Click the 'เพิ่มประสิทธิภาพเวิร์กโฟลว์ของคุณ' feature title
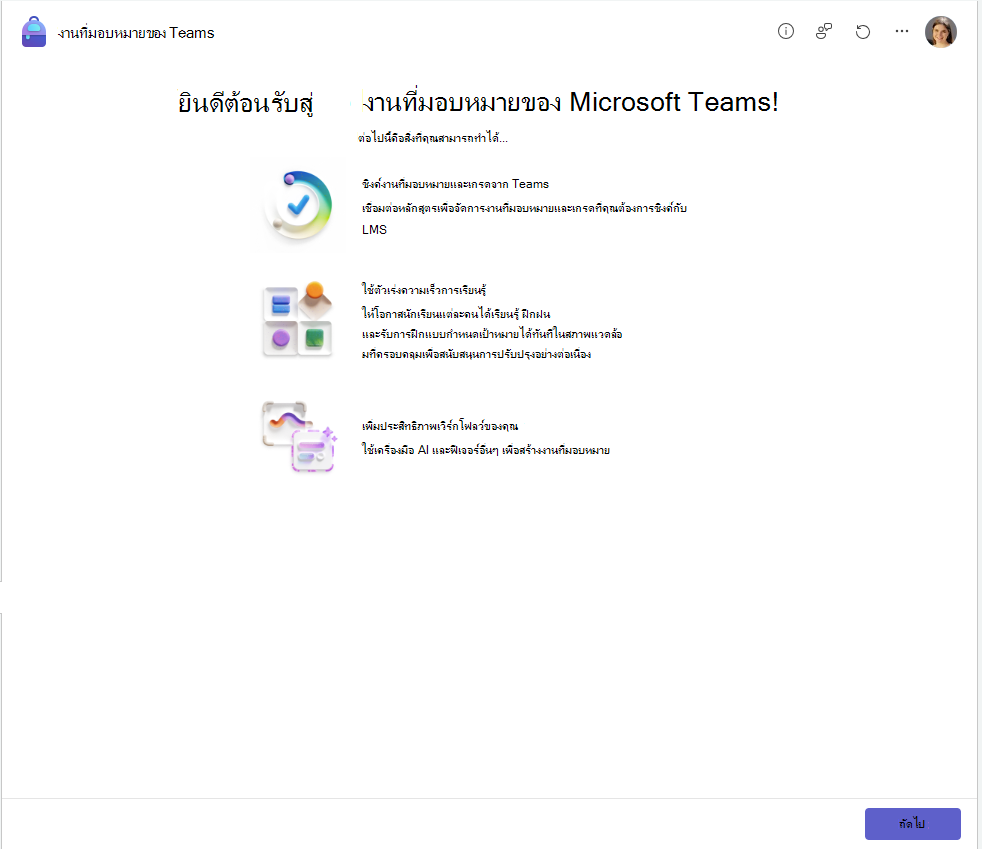982x849 pixels. [440, 426]
